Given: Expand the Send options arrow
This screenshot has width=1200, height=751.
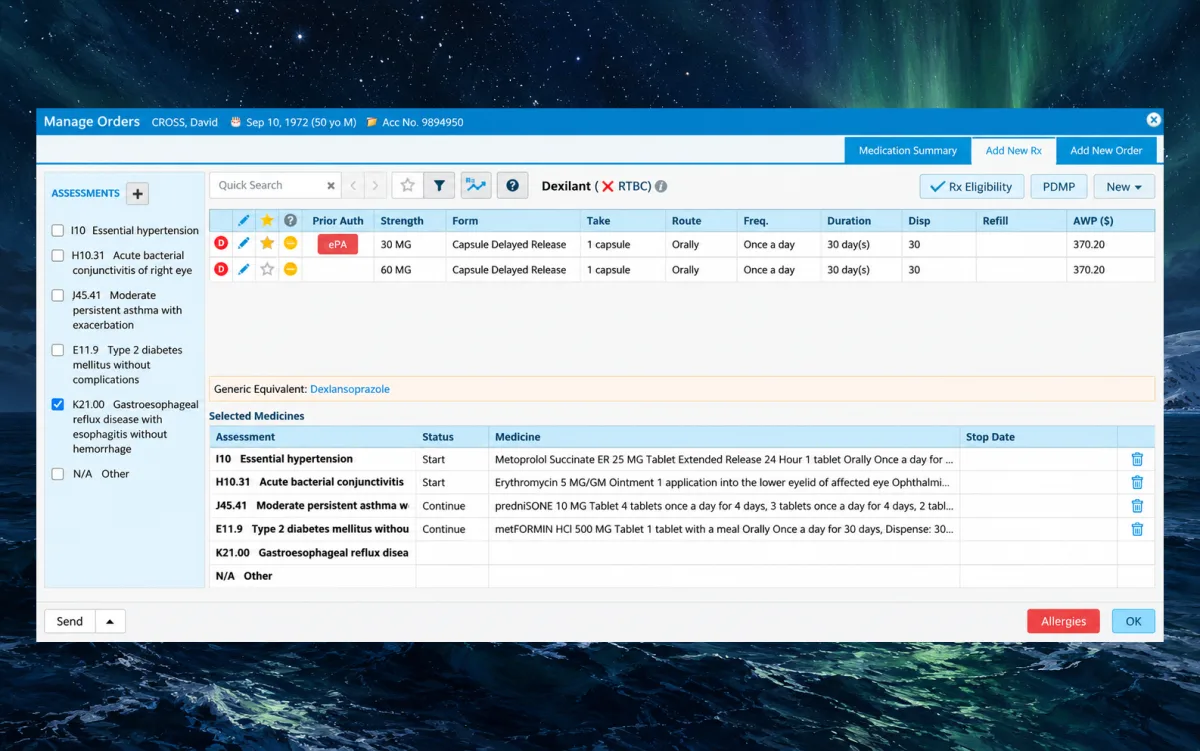Looking at the screenshot, I should pyautogui.click(x=110, y=621).
